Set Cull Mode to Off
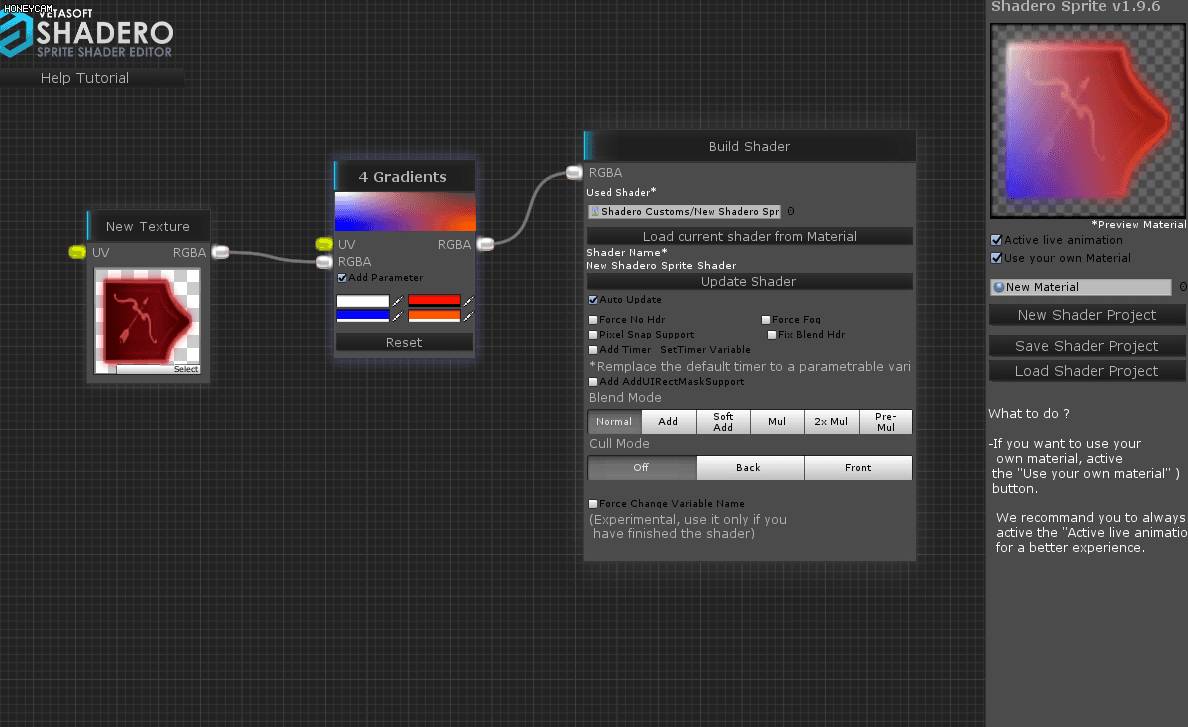 (x=642, y=467)
